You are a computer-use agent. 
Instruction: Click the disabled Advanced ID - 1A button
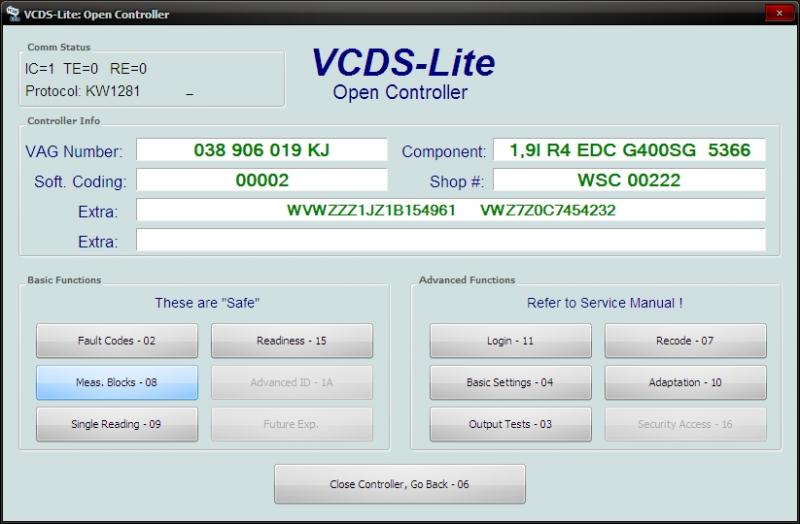(x=292, y=382)
